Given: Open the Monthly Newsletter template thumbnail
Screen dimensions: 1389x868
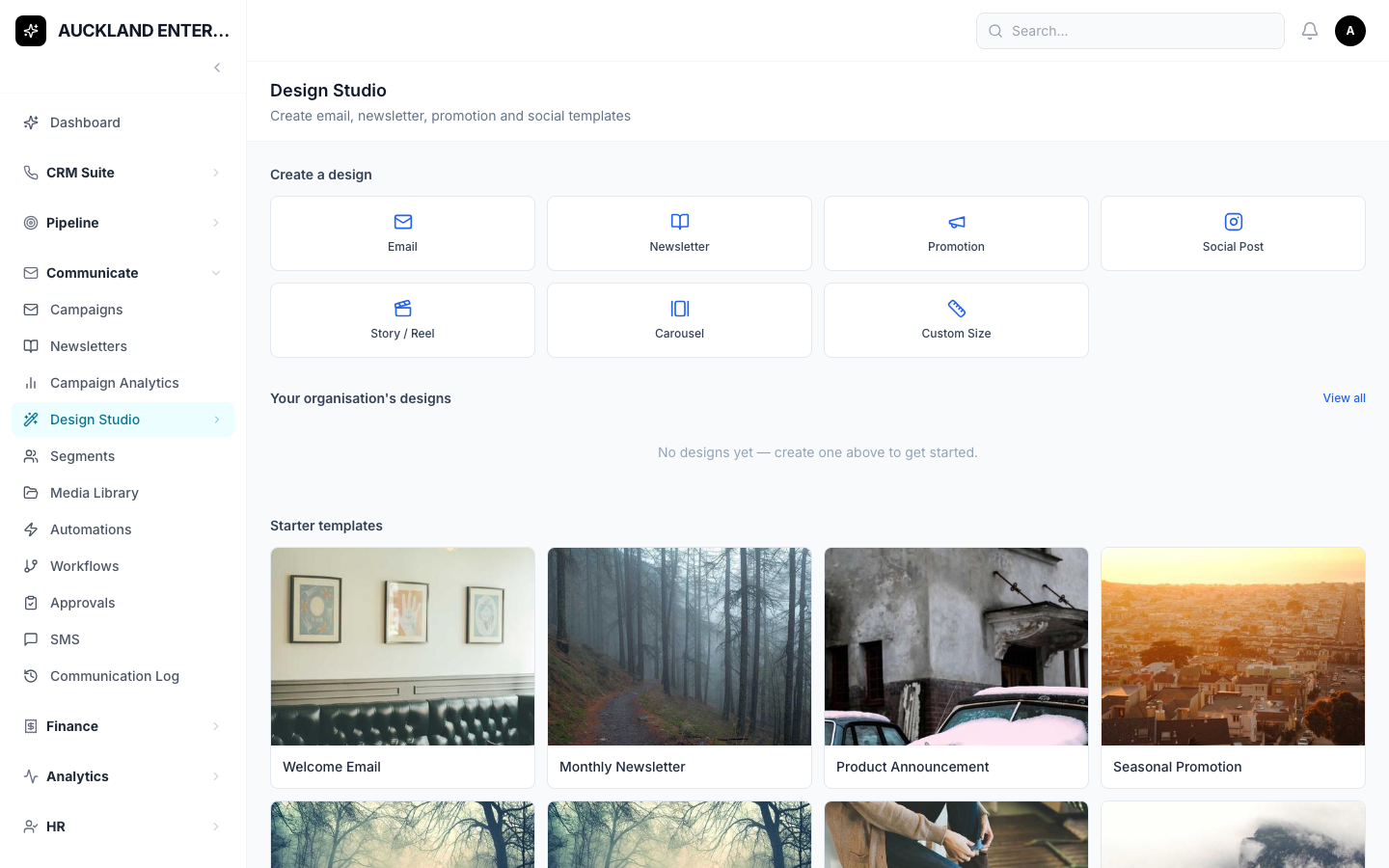Looking at the screenshot, I should pos(679,646).
